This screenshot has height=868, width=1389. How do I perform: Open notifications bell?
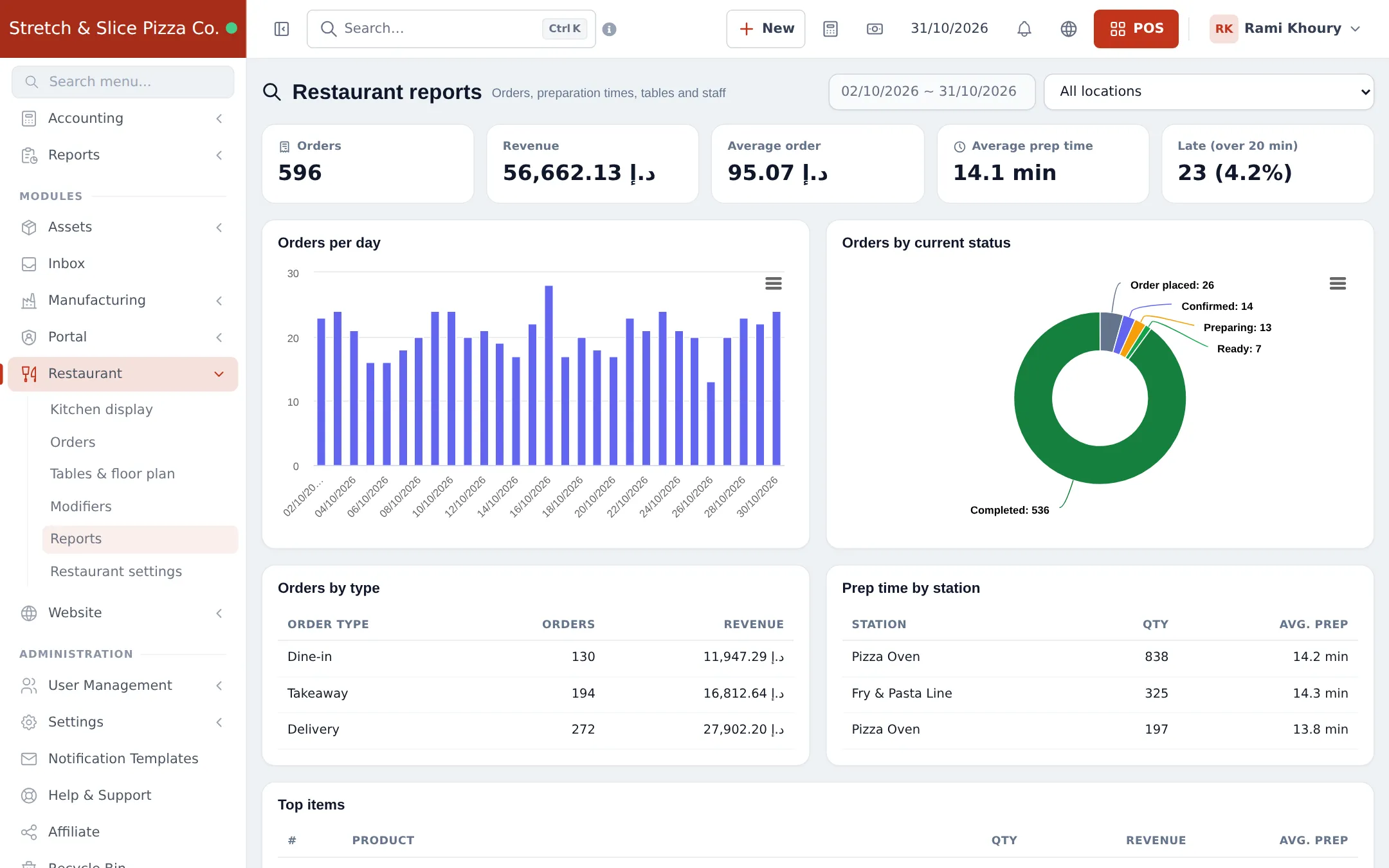tap(1024, 29)
